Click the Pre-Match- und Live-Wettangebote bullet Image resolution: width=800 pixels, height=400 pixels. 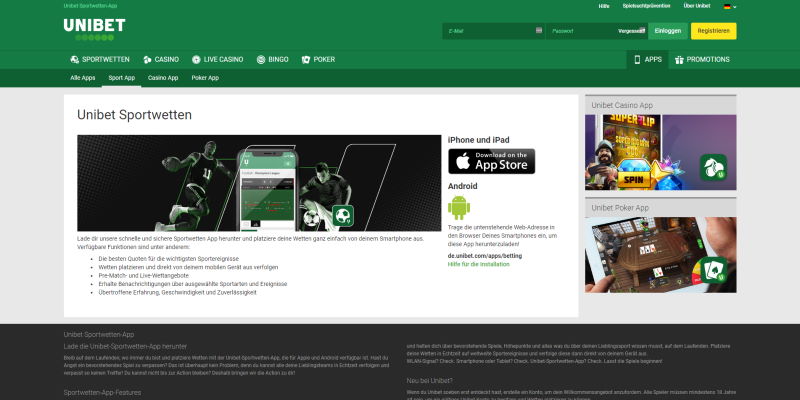pos(143,276)
